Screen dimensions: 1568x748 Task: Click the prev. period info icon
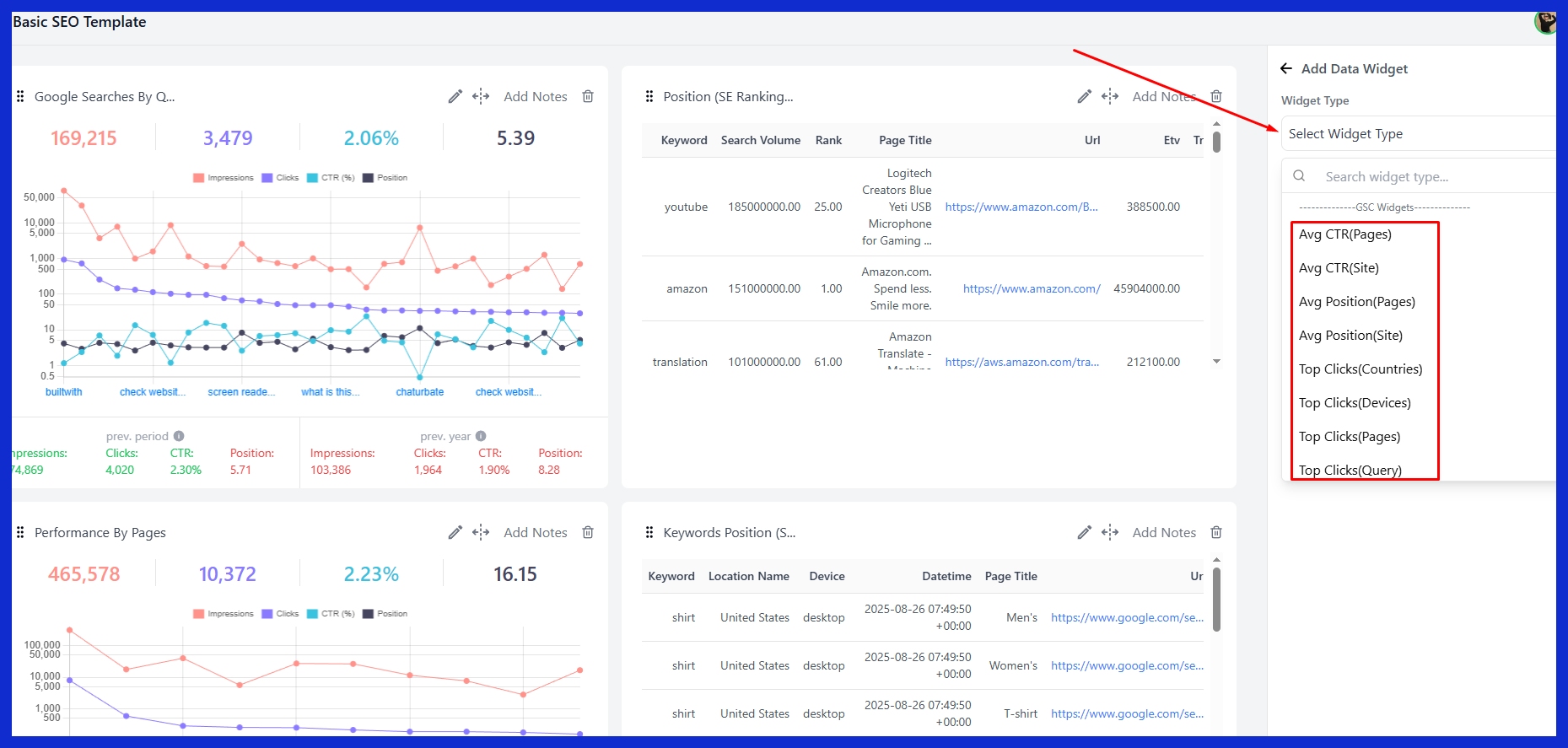pos(179,437)
